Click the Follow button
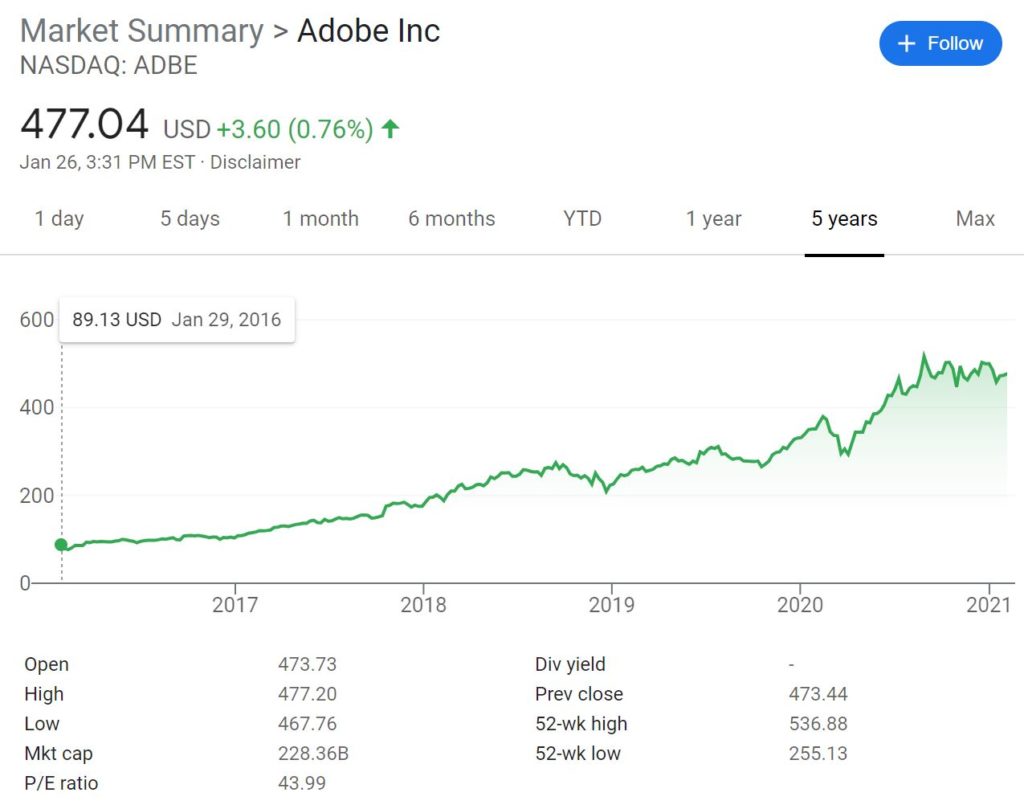 [x=940, y=43]
